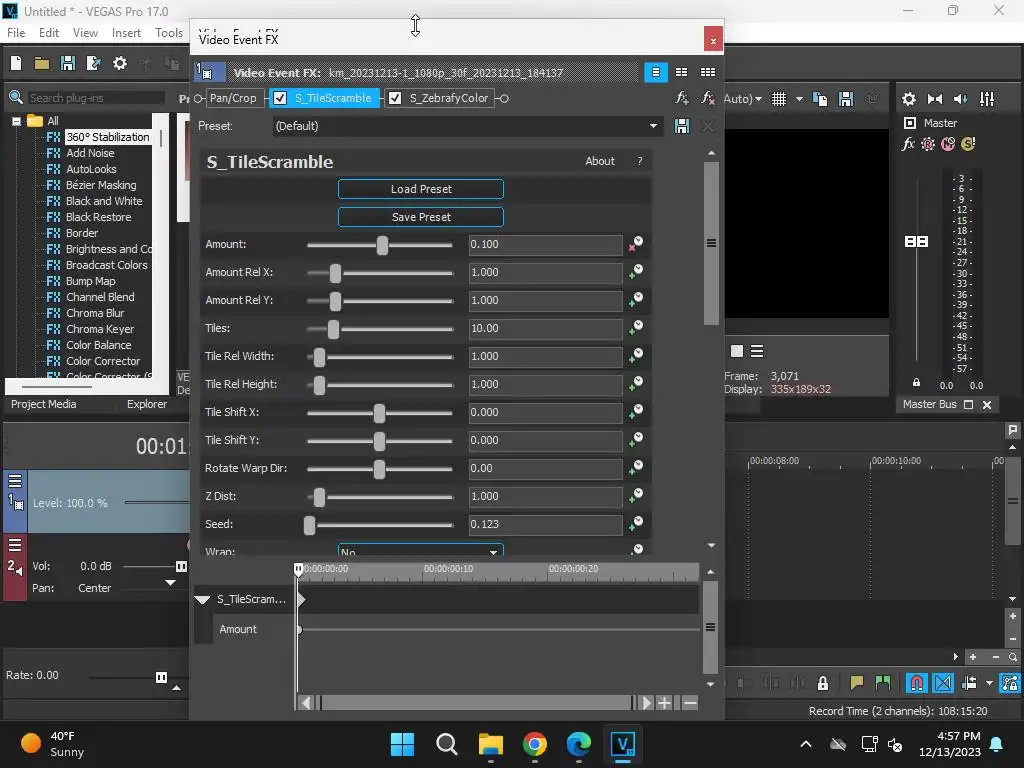Toggle Master fader channel lock
This screenshot has width=1024, height=768.
(x=916, y=383)
